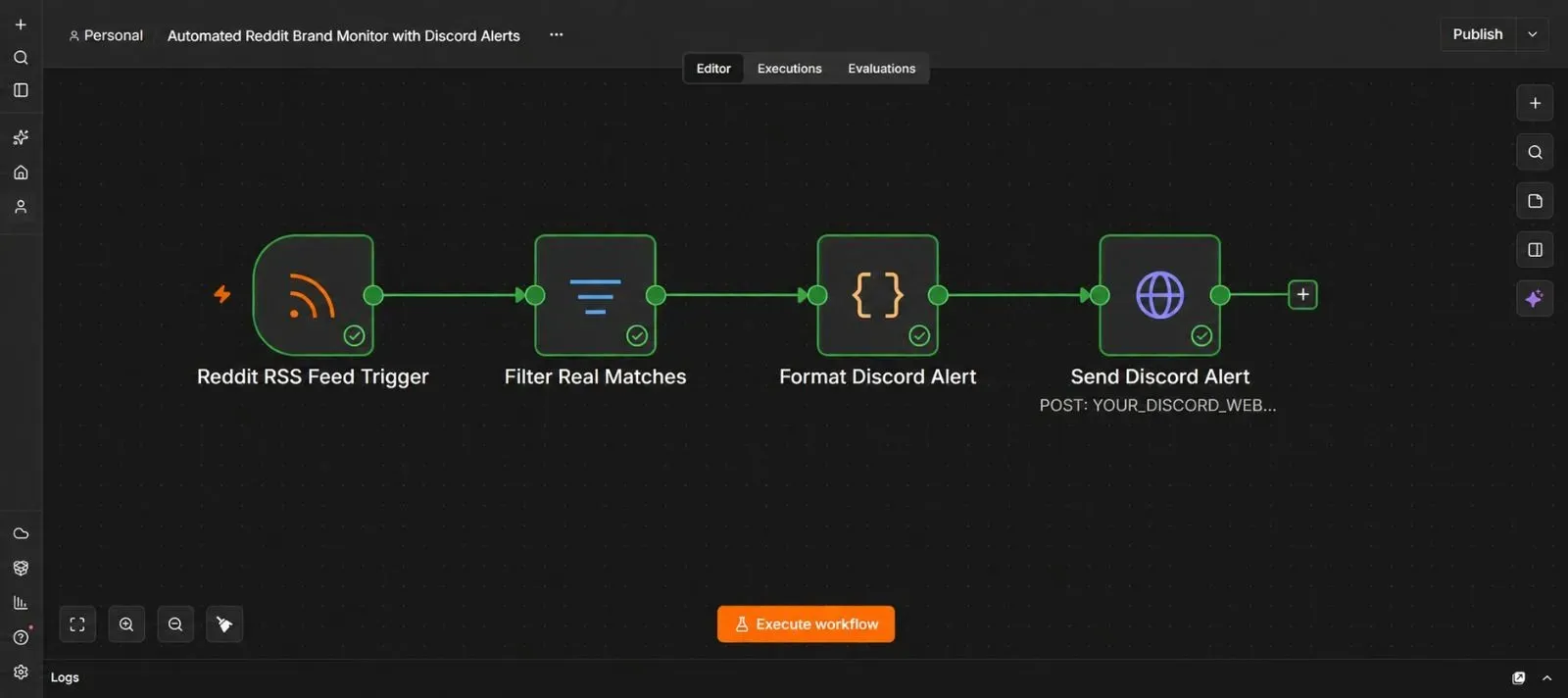Open the person icon in the left sidebar
Viewport: 1568px width, 698px height.
[x=21, y=207]
